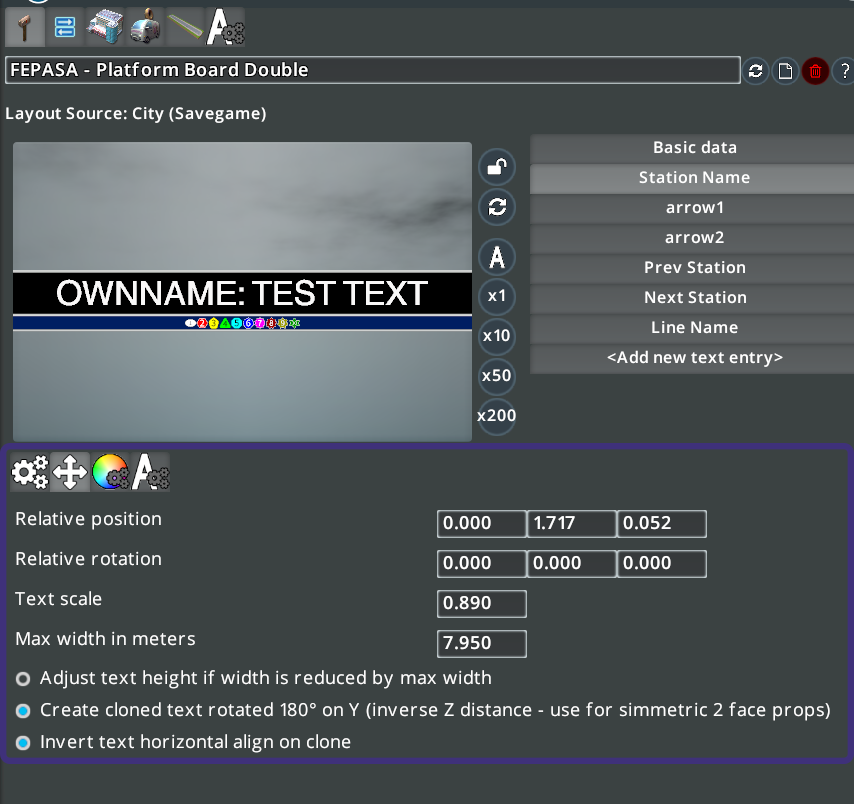Click the Text scale label

coord(58,599)
